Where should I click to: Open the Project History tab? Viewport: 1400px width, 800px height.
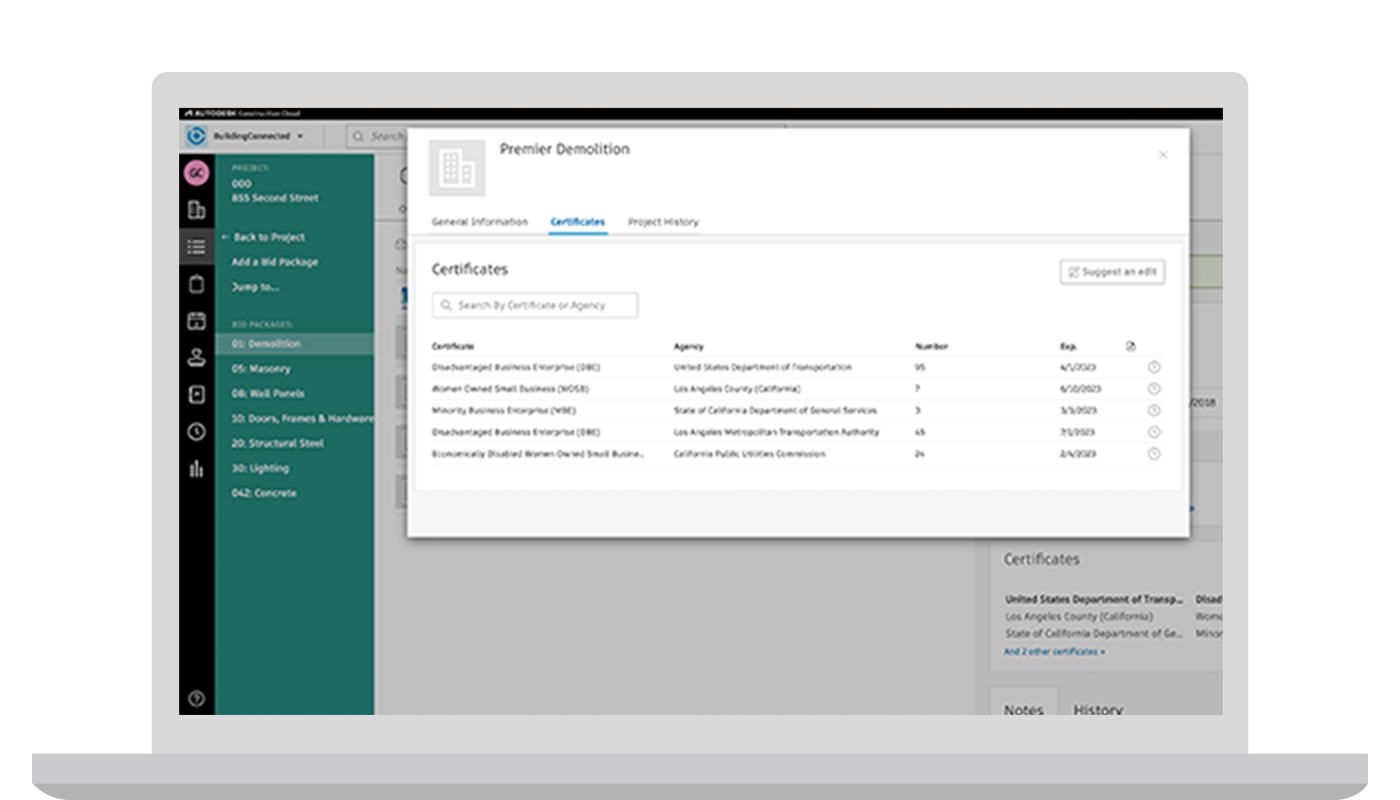663,222
